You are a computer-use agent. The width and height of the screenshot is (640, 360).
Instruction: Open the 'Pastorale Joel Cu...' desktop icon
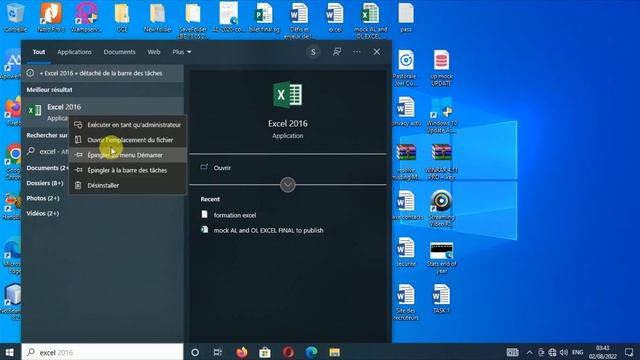pyautogui.click(x=406, y=67)
